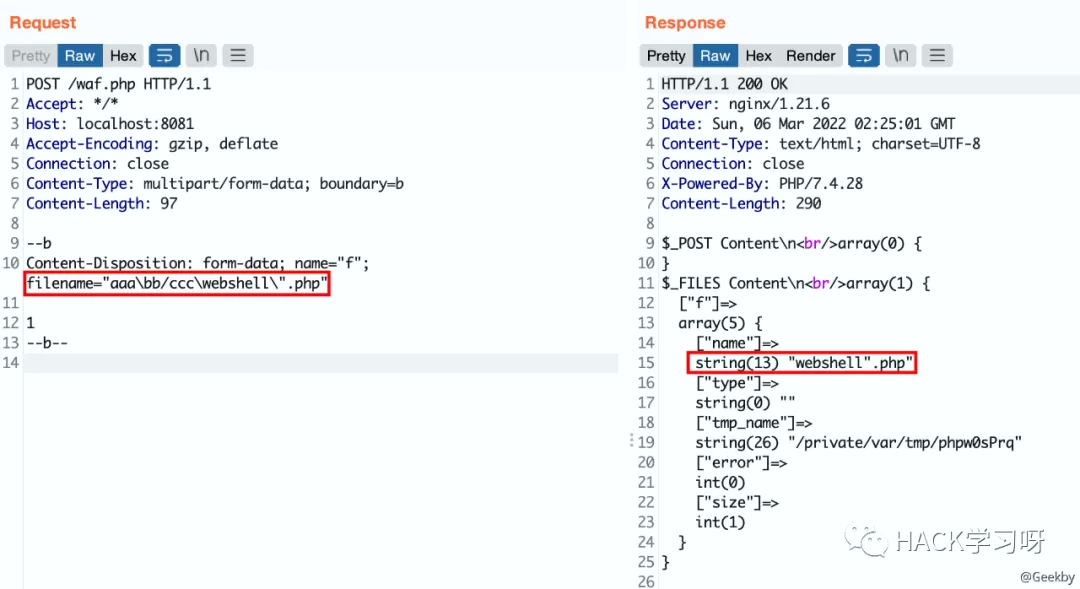1080x589 pixels.
Task: Click the Request panel heading
Action: tap(43, 23)
